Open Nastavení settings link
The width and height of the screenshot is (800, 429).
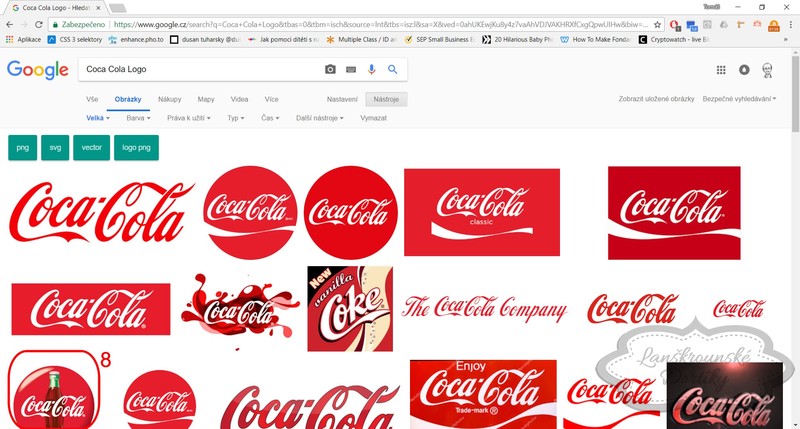[x=342, y=99]
